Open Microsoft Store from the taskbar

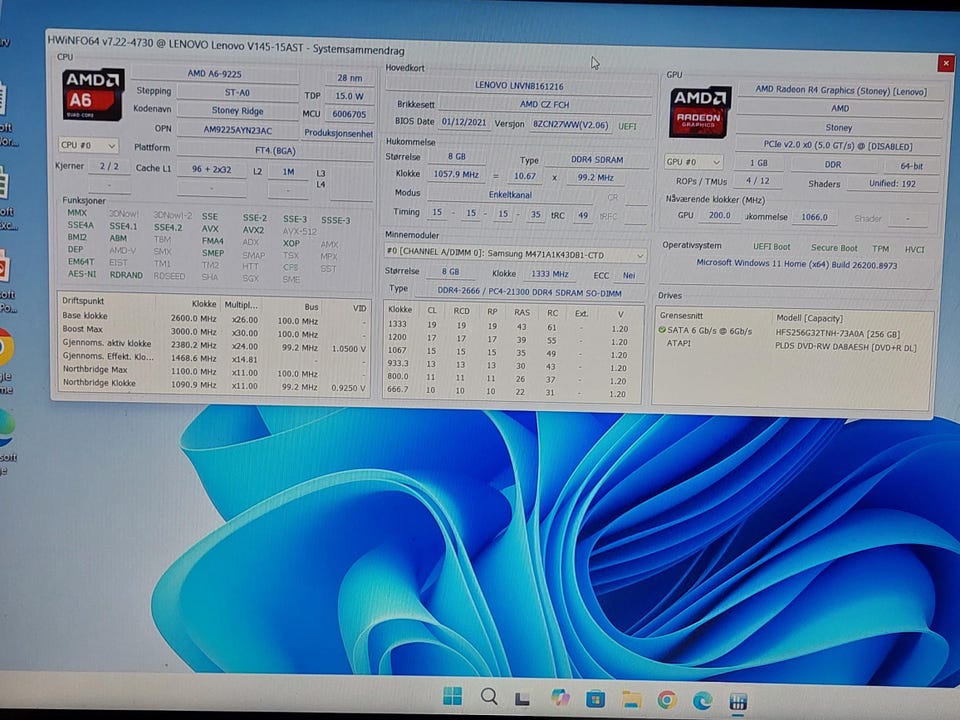point(595,699)
